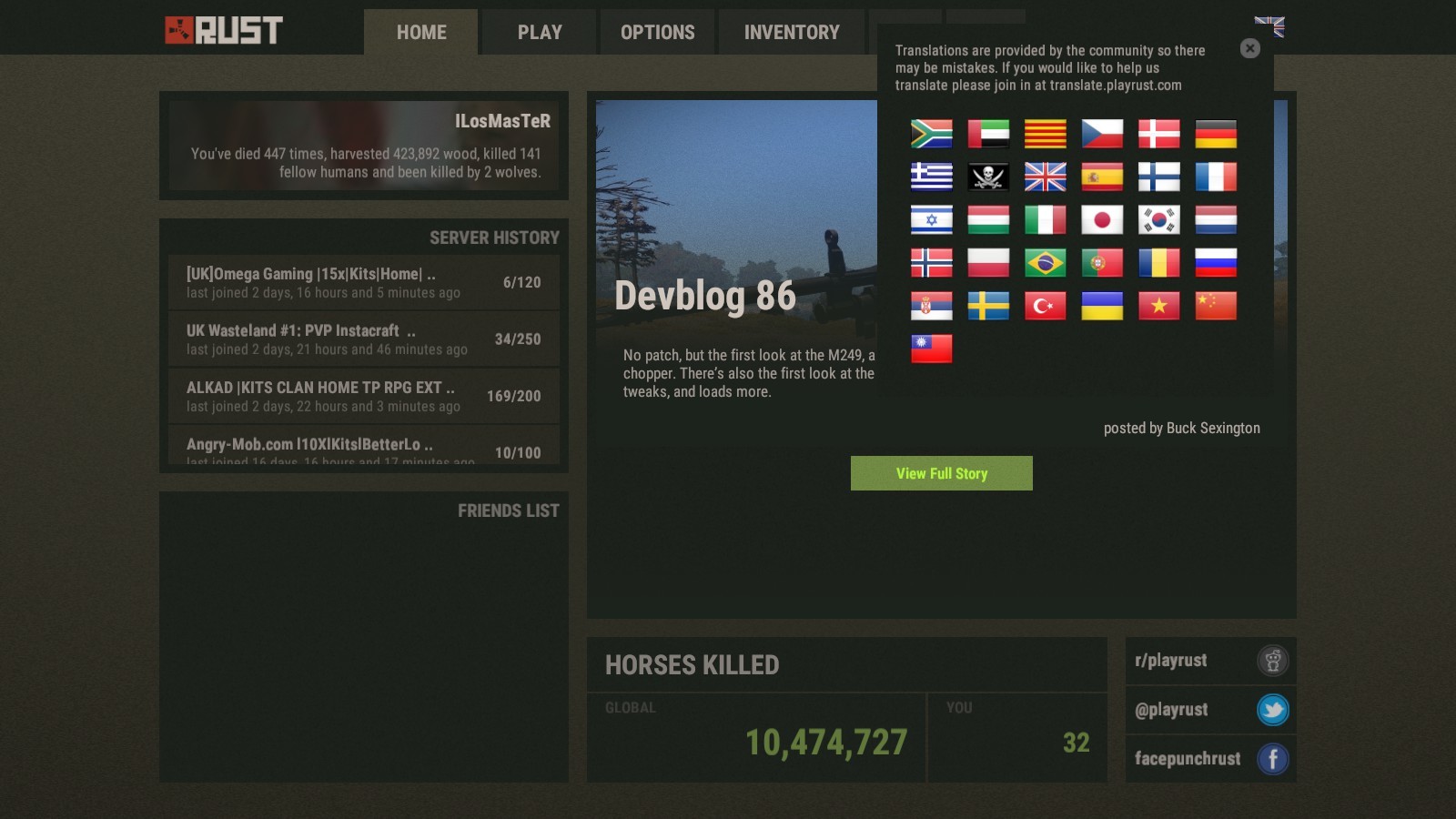
Task: Select the Swedish flag language
Action: point(988,305)
